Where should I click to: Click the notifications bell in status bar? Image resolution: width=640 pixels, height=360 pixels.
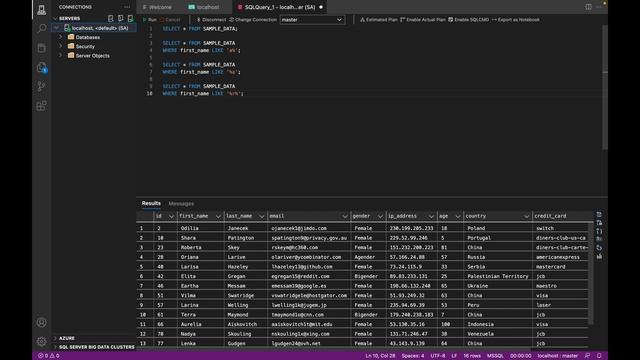tap(599, 356)
